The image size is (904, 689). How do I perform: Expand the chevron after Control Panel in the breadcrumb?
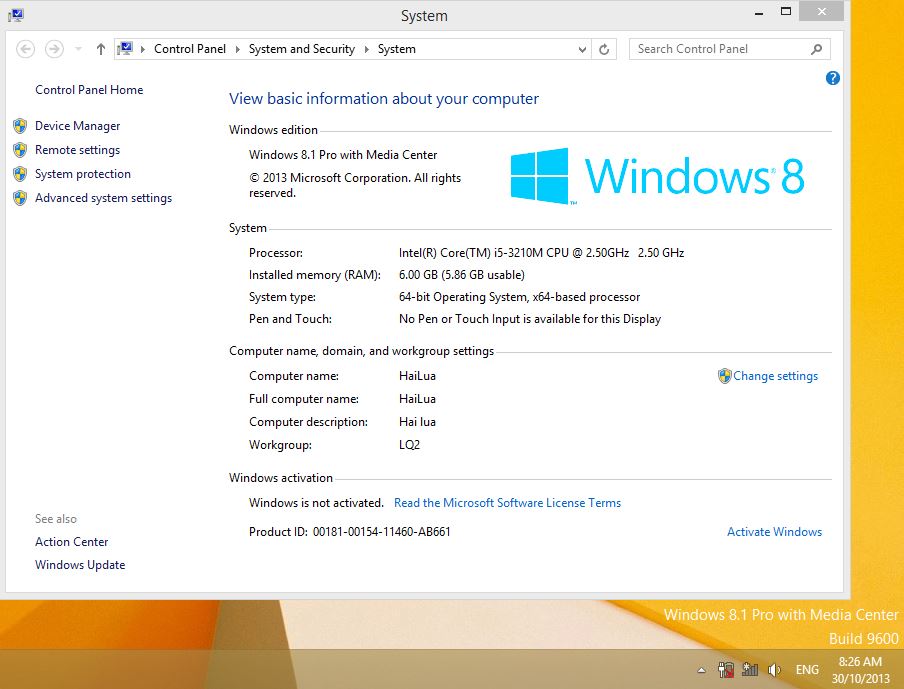238,49
